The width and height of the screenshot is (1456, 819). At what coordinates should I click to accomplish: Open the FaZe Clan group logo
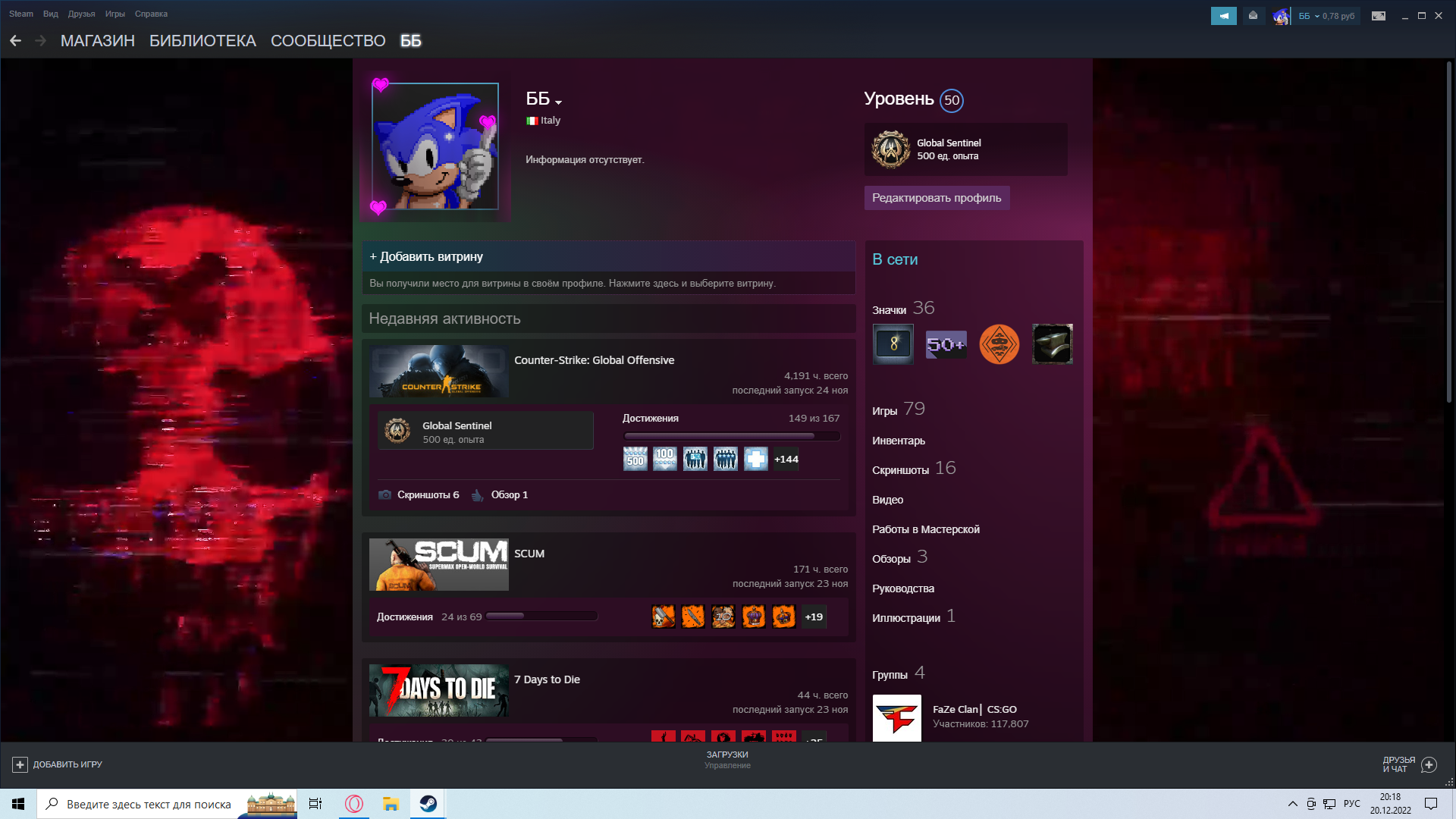click(x=897, y=718)
